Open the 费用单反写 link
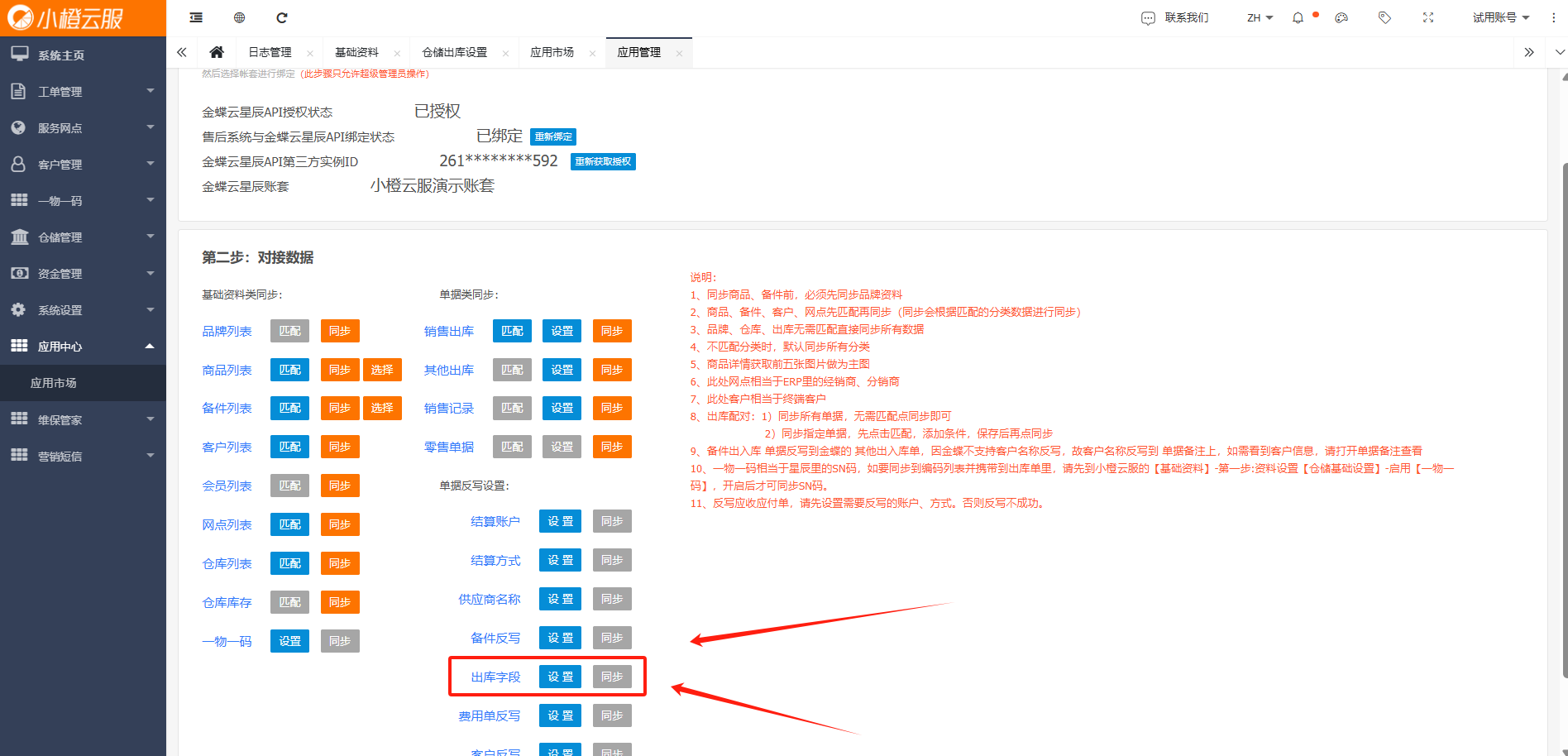The image size is (1568, 756). (490, 715)
